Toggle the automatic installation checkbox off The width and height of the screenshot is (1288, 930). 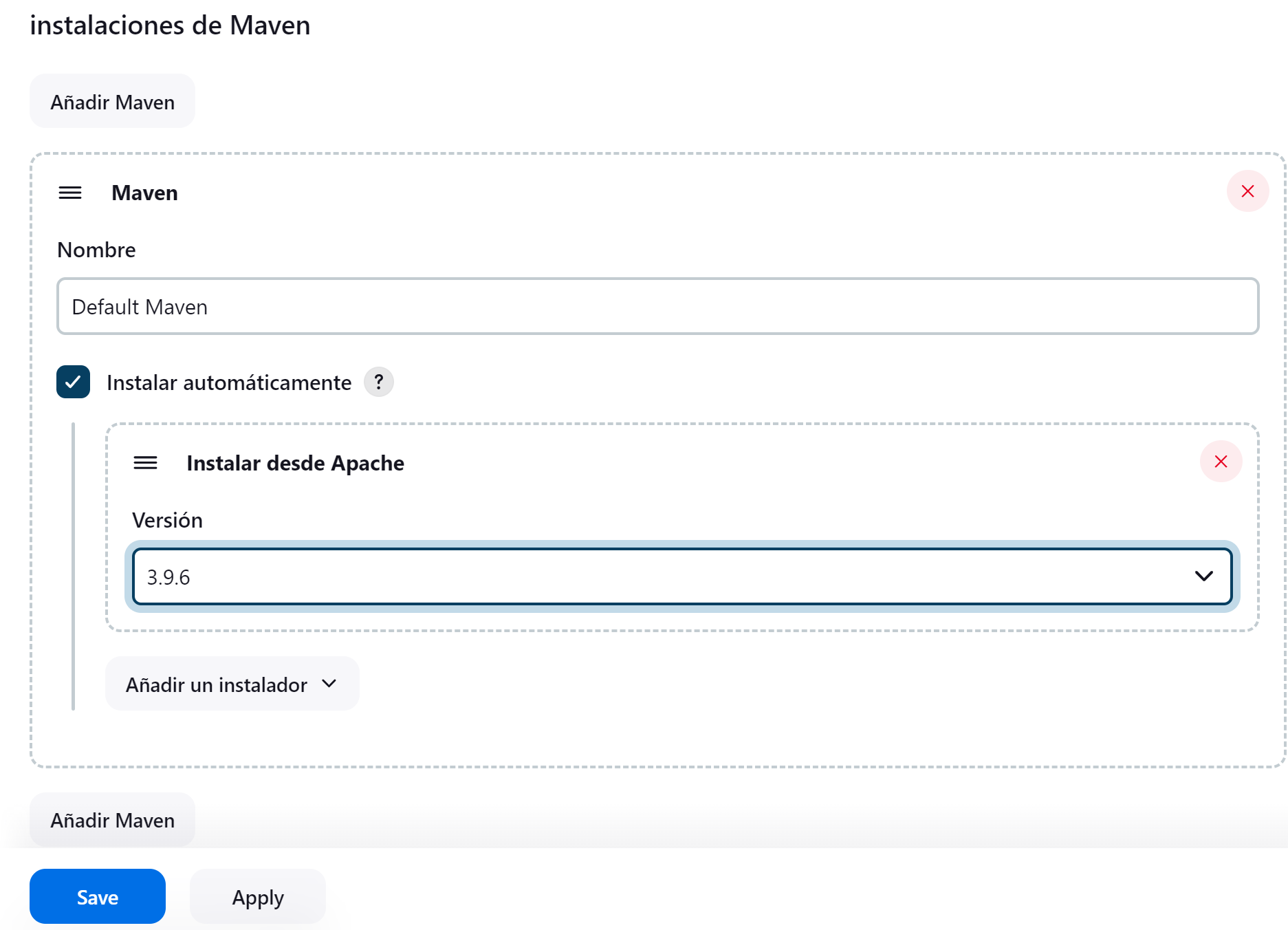73,382
